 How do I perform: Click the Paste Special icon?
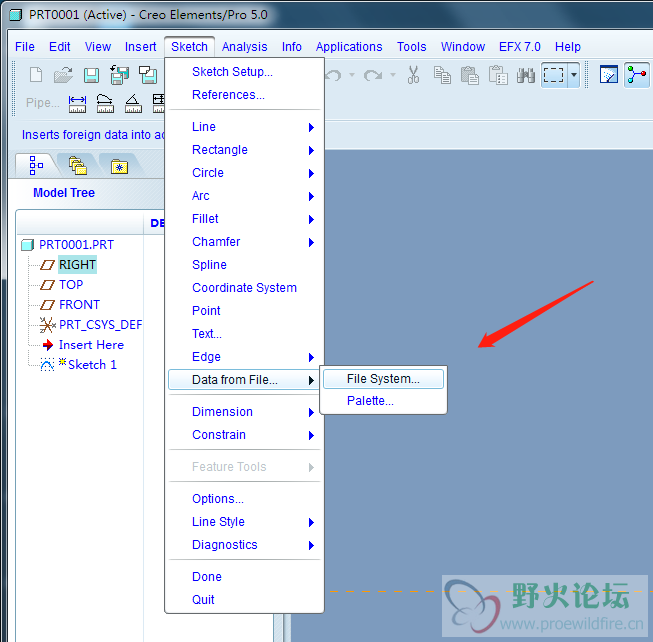pos(498,75)
